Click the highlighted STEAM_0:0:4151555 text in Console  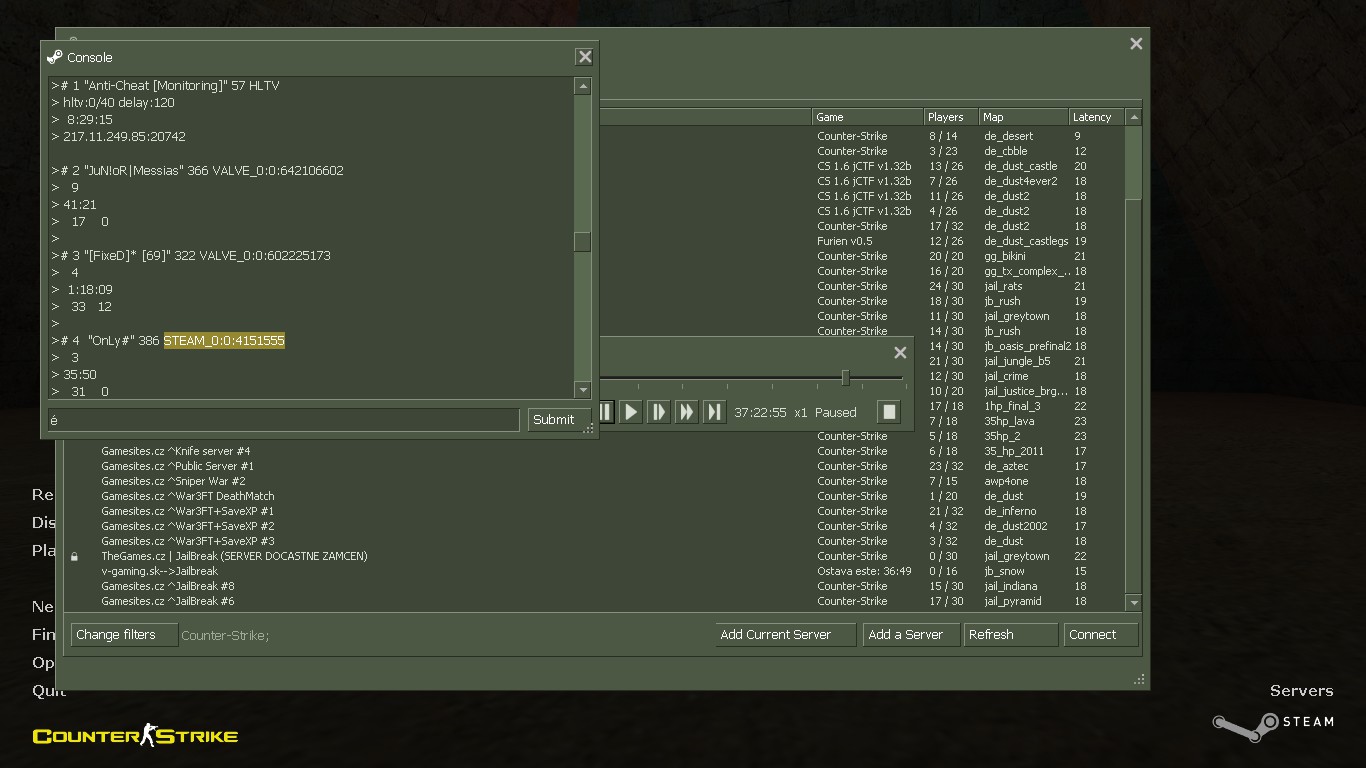224,341
